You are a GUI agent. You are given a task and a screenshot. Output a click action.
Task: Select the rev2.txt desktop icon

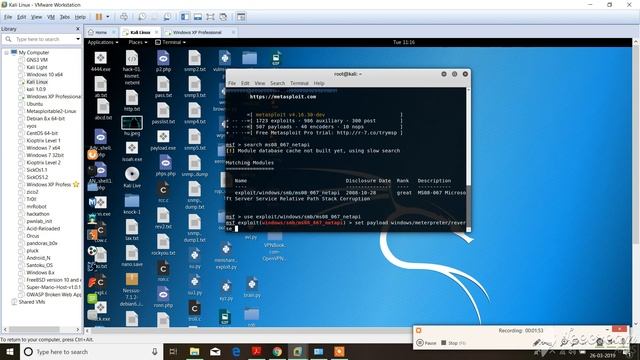[163, 218]
